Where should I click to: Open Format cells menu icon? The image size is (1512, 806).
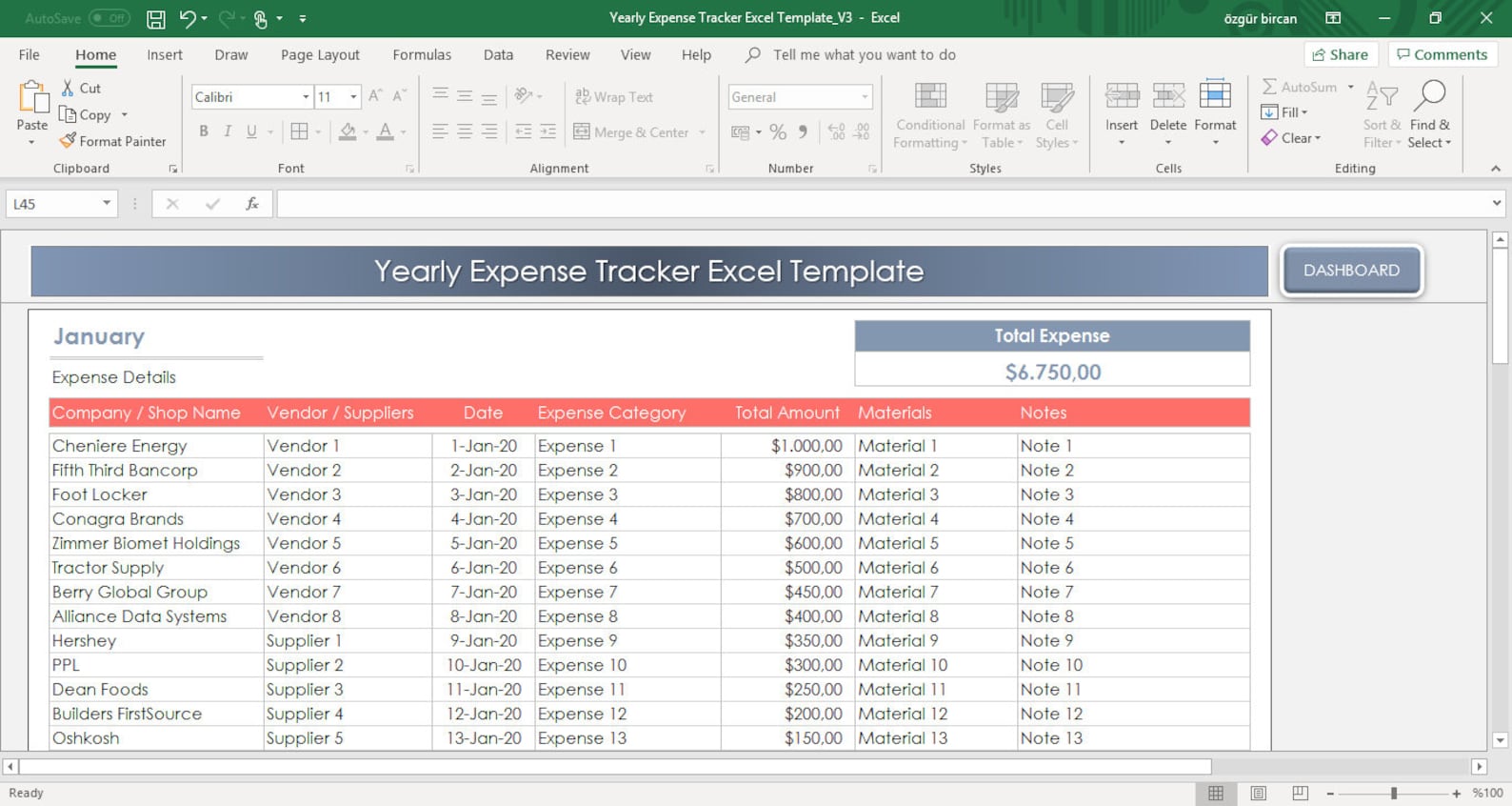(x=1215, y=96)
